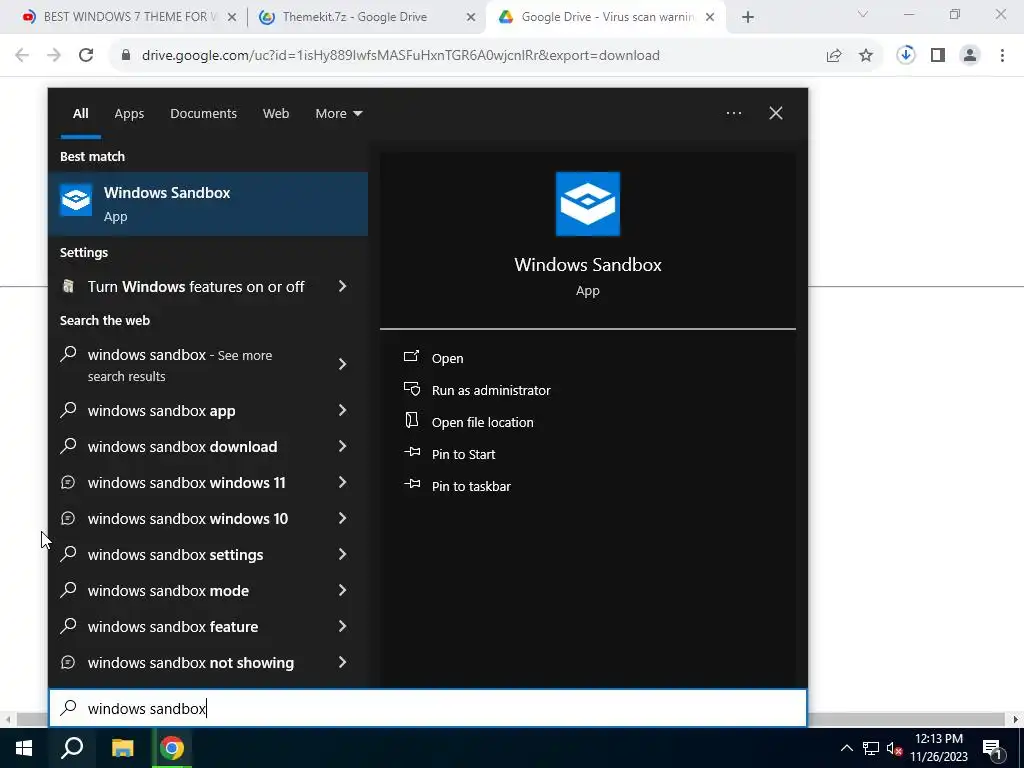Click the large Windows Sandbox app icon

pyautogui.click(x=587, y=204)
